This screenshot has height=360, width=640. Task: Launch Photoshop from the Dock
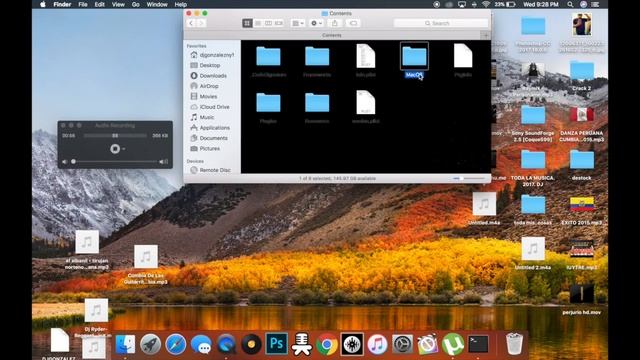tap(276, 344)
